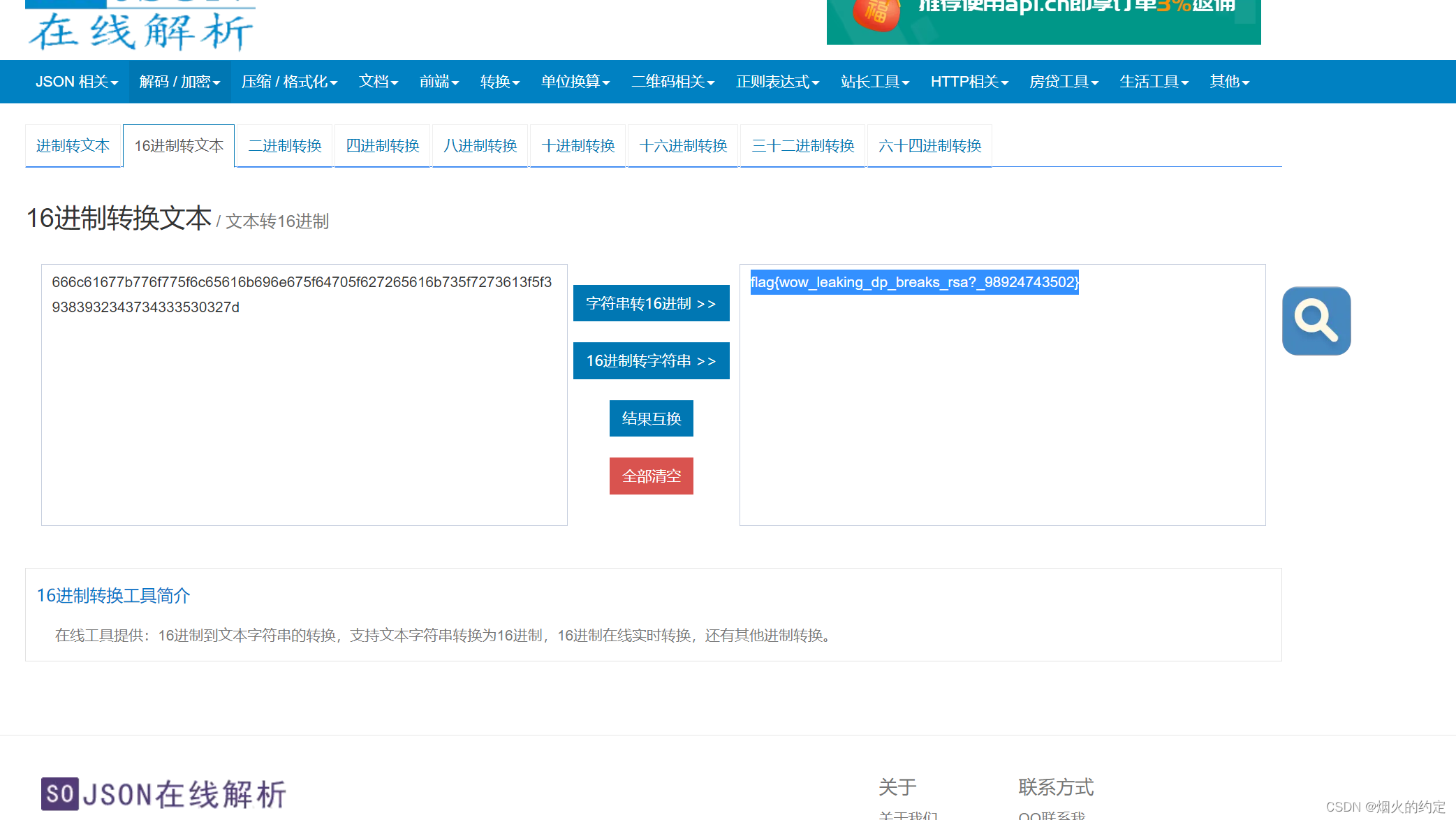Screen dimensions: 1456x820
Task: Click the 关于 footer heading
Action: pyautogui.click(x=897, y=787)
